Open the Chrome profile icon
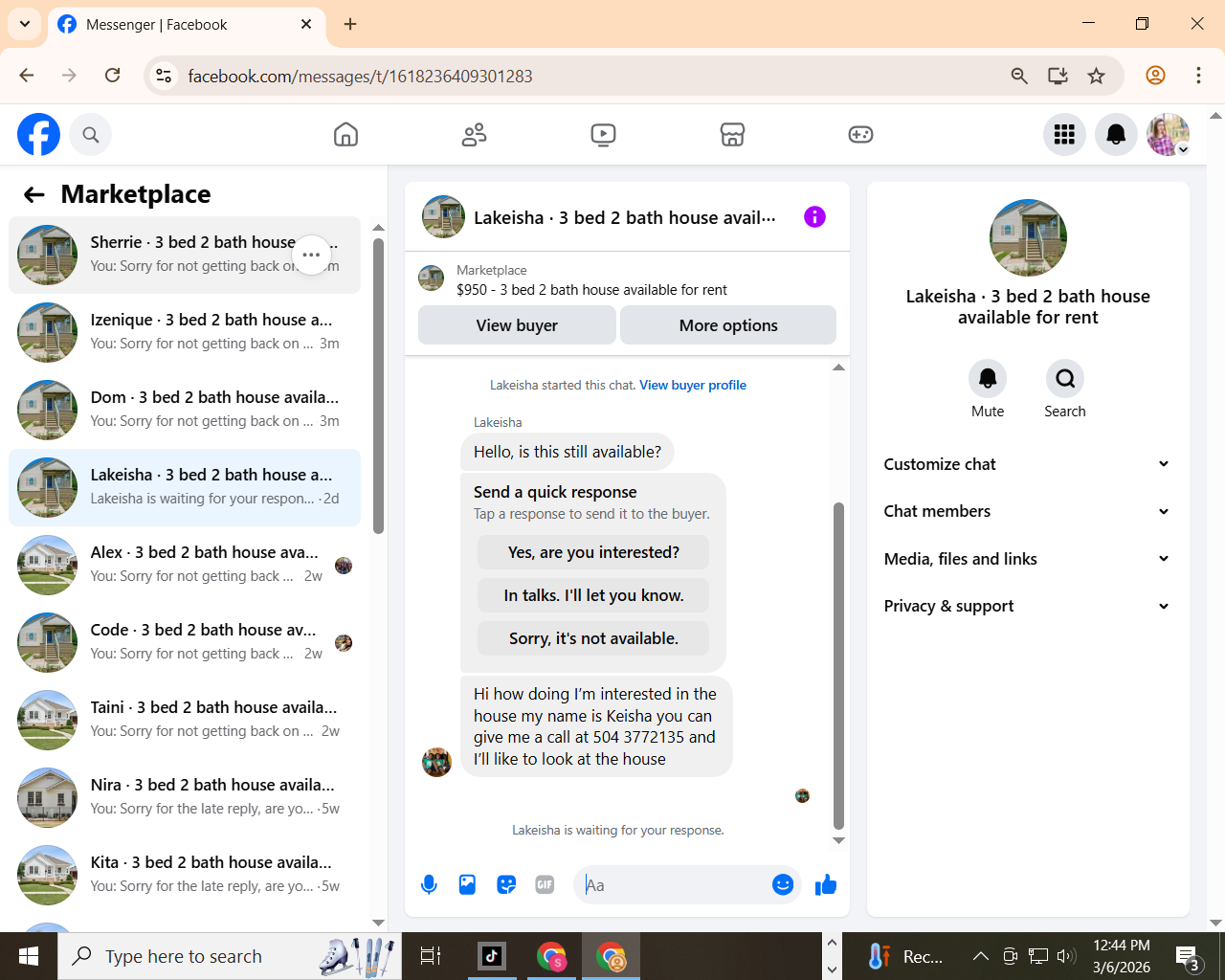Viewport: 1225px width, 980px height. pyautogui.click(x=1155, y=76)
